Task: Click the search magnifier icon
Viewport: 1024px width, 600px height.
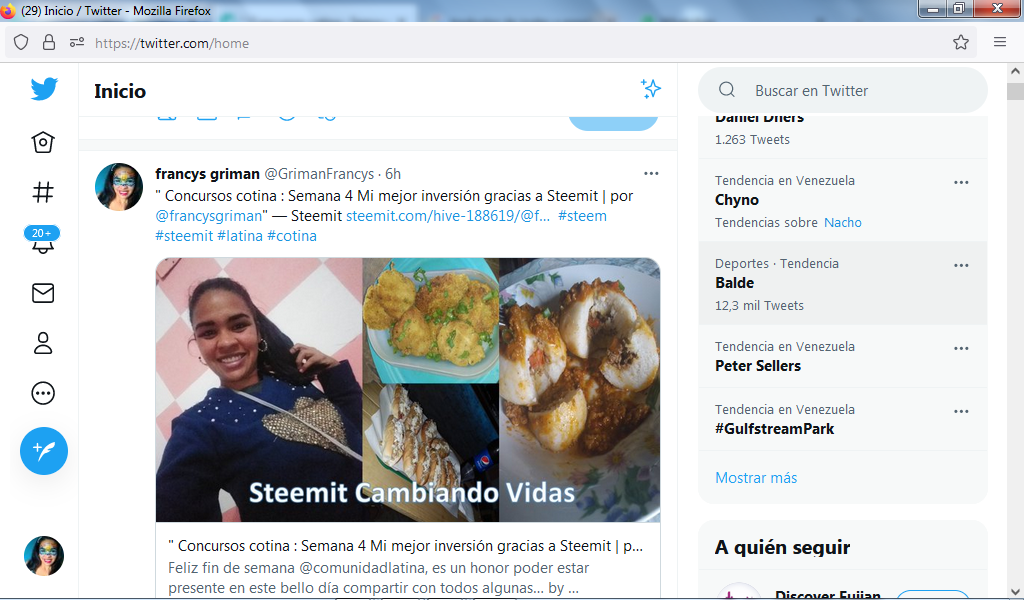Action: pyautogui.click(x=727, y=90)
